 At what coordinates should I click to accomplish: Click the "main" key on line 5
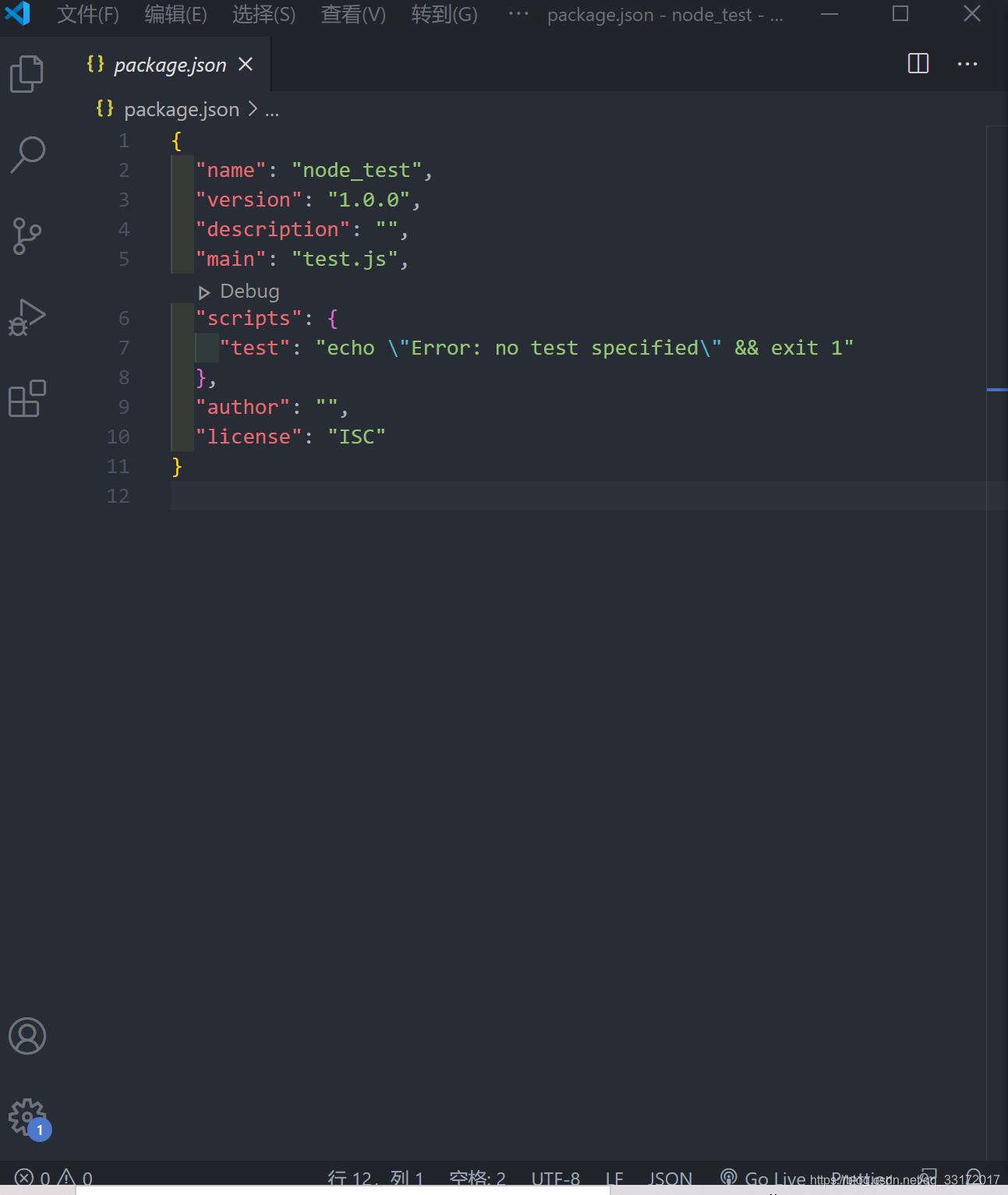point(231,259)
